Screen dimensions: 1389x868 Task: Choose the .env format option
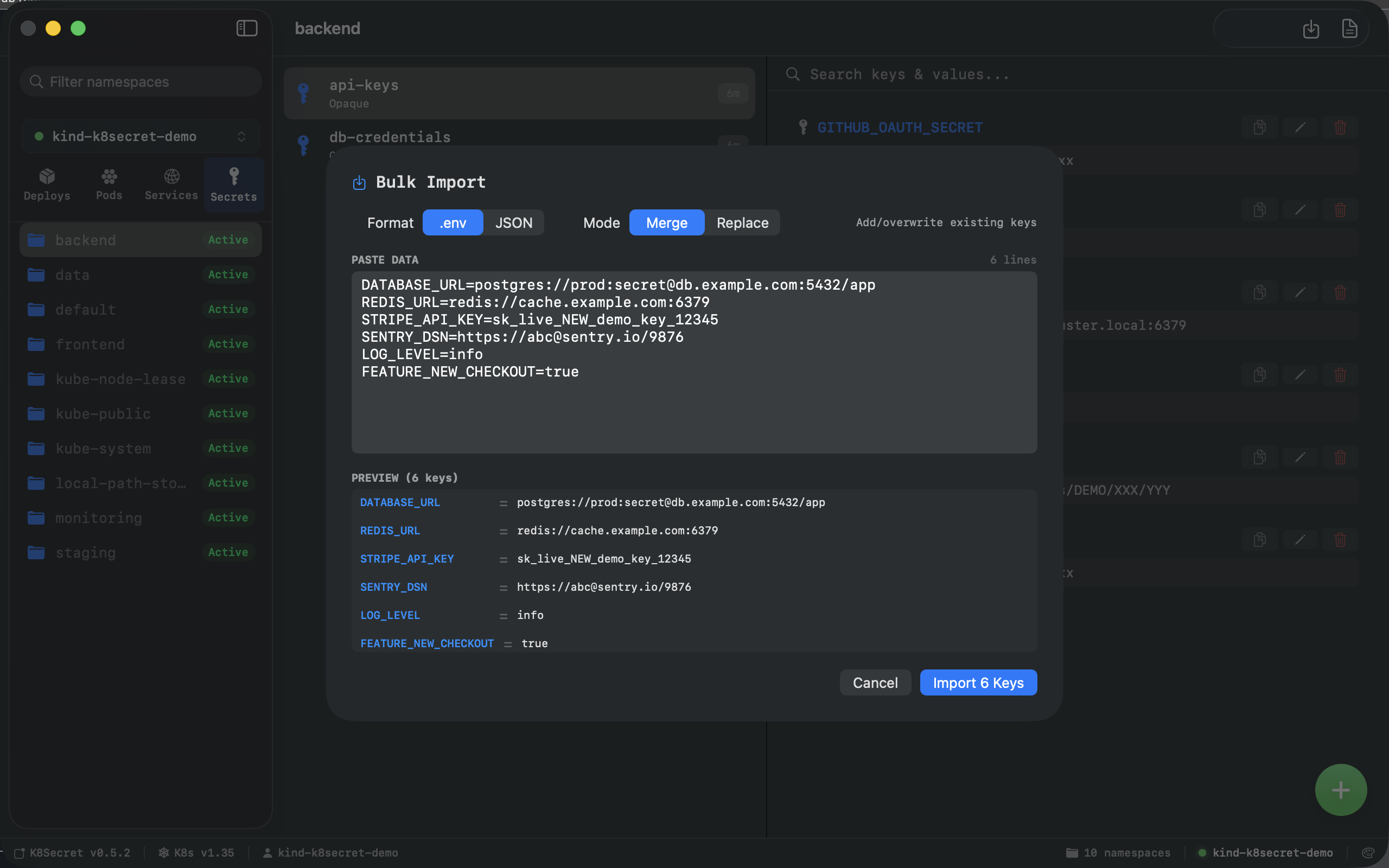(453, 223)
